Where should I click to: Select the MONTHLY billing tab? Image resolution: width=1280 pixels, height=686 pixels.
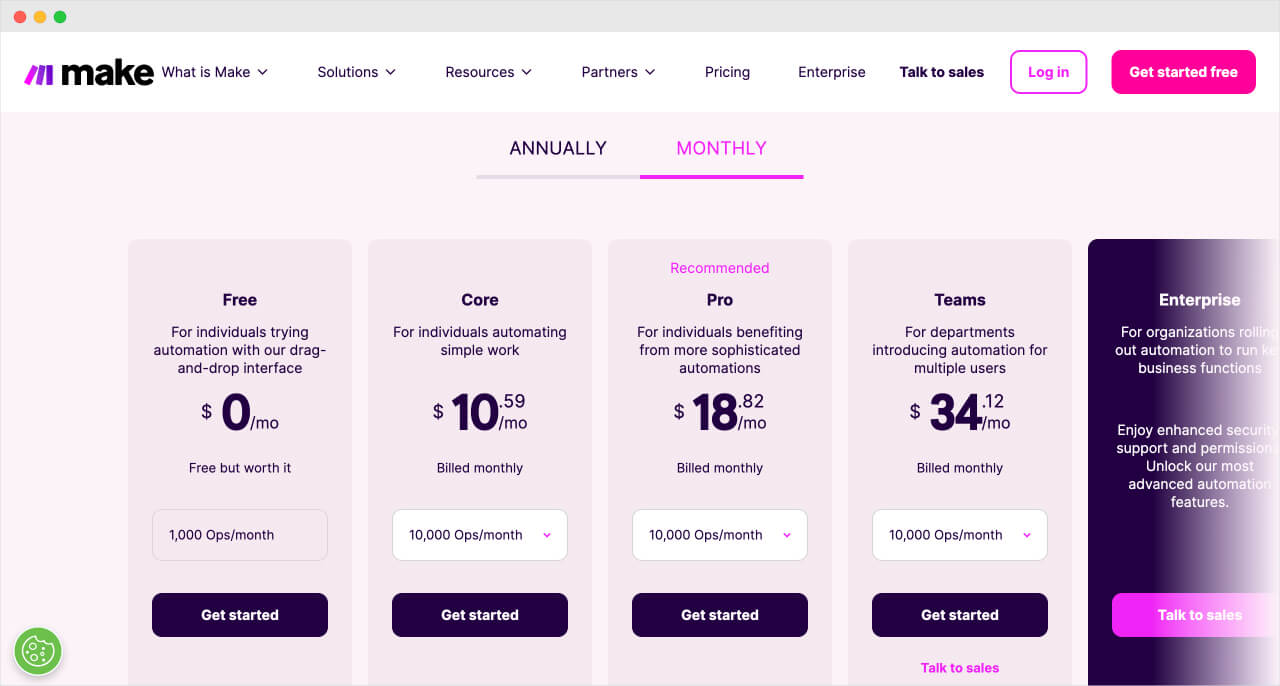[721, 147]
